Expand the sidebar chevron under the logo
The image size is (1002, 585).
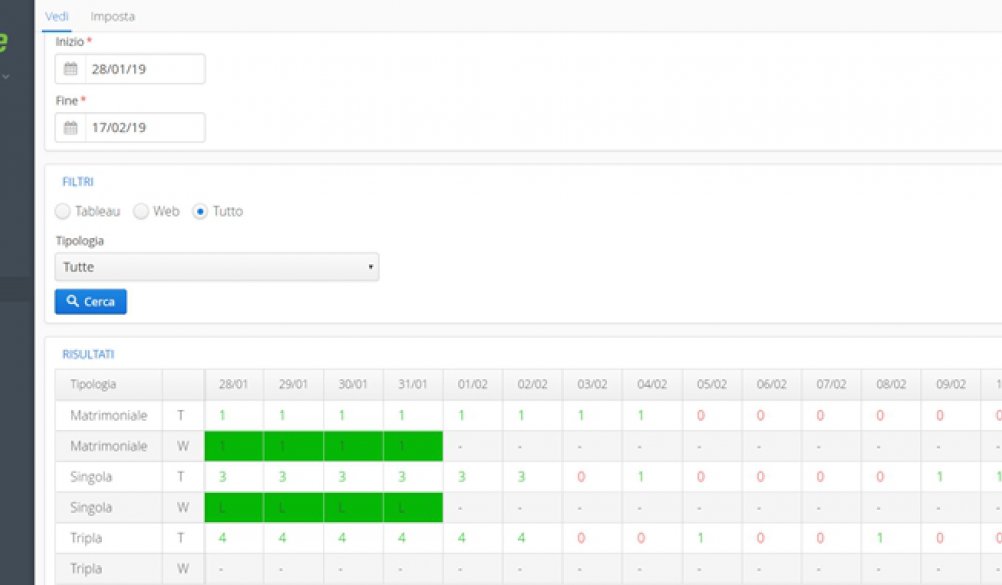5,76
